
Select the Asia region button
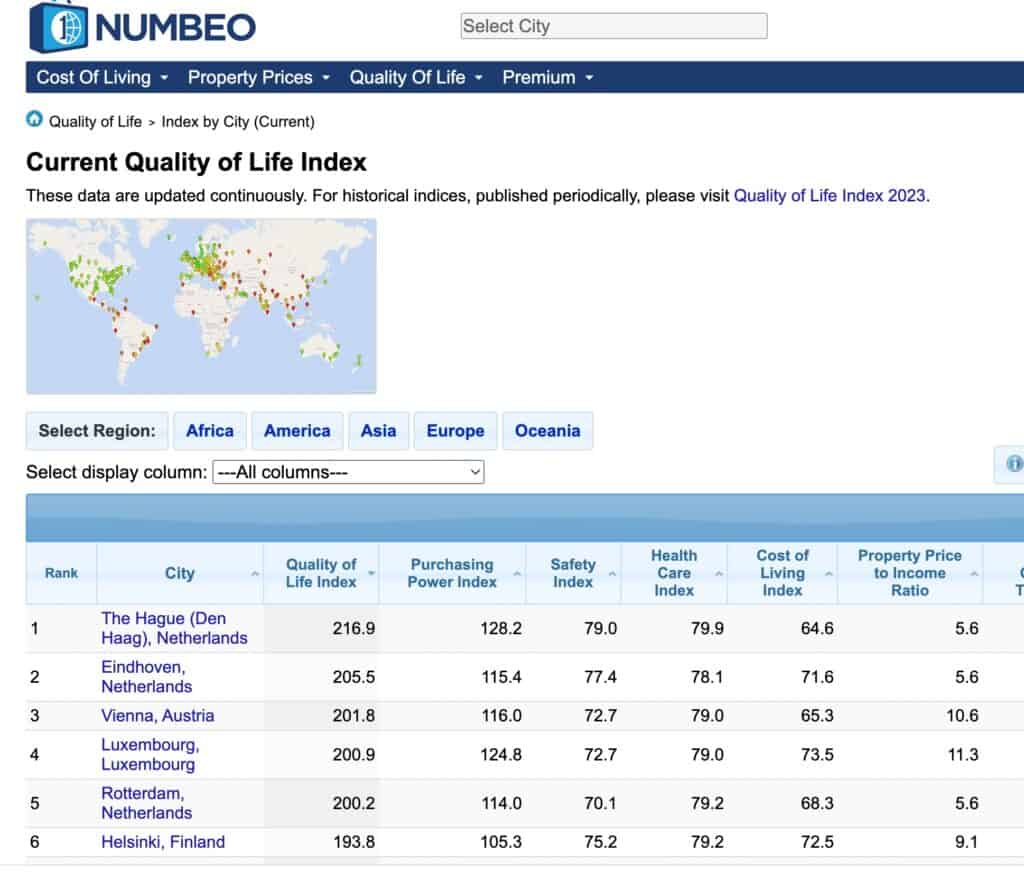pyautogui.click(x=378, y=431)
